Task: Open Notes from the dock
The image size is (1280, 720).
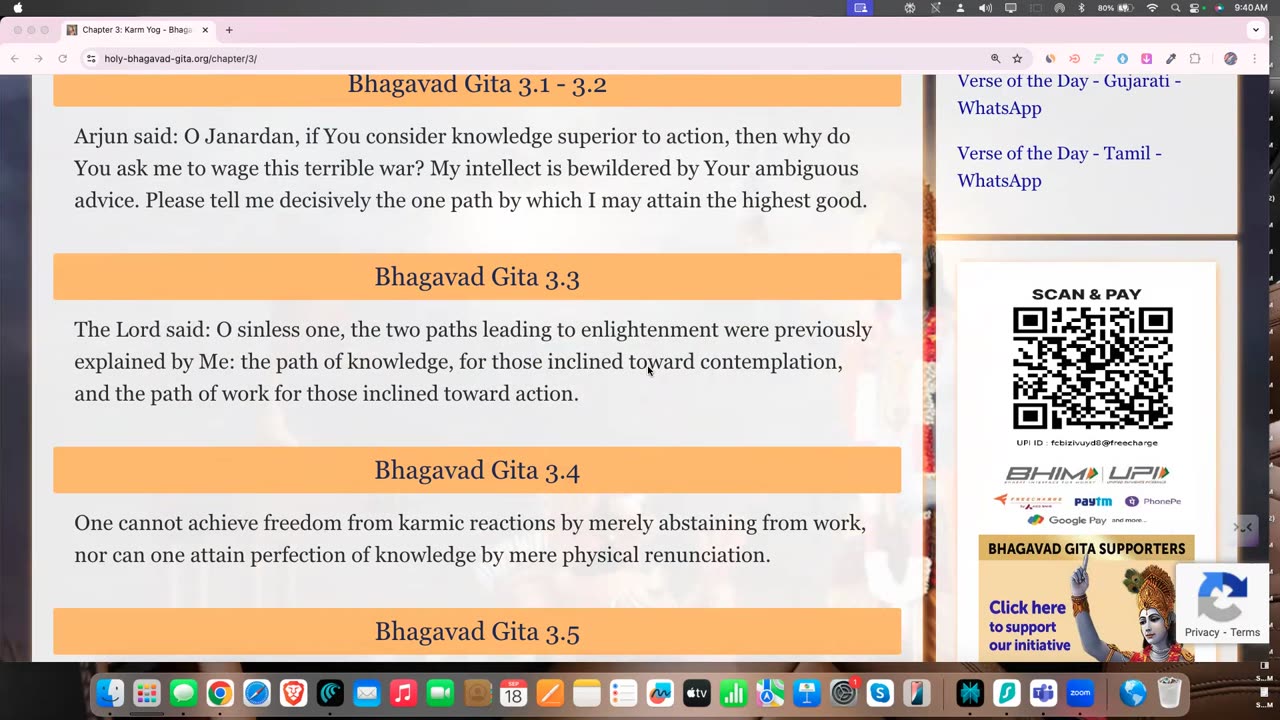Action: click(x=587, y=693)
